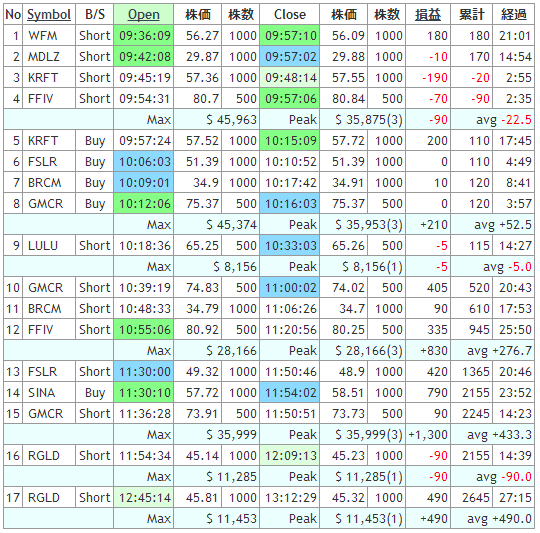Screen dimensions: 540x533
Task: Click the 経過 column header
Action: 513,14
